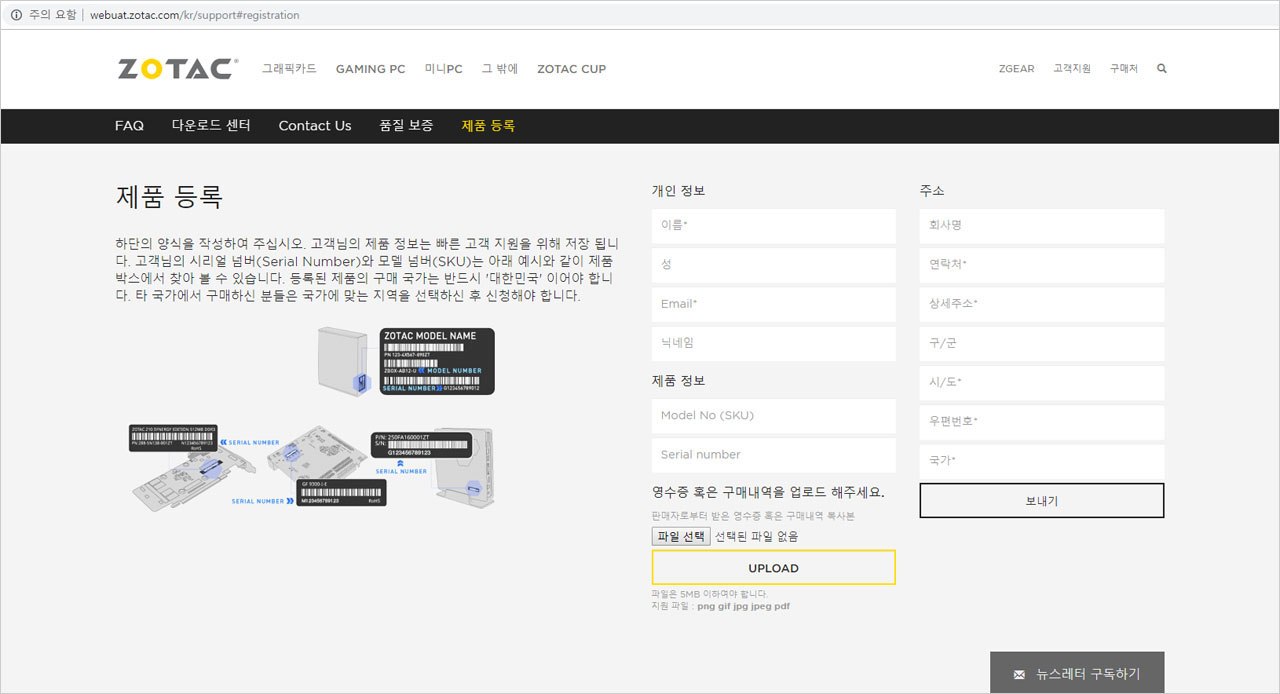
Task: Select the 제품 등록 tab
Action: pos(488,126)
